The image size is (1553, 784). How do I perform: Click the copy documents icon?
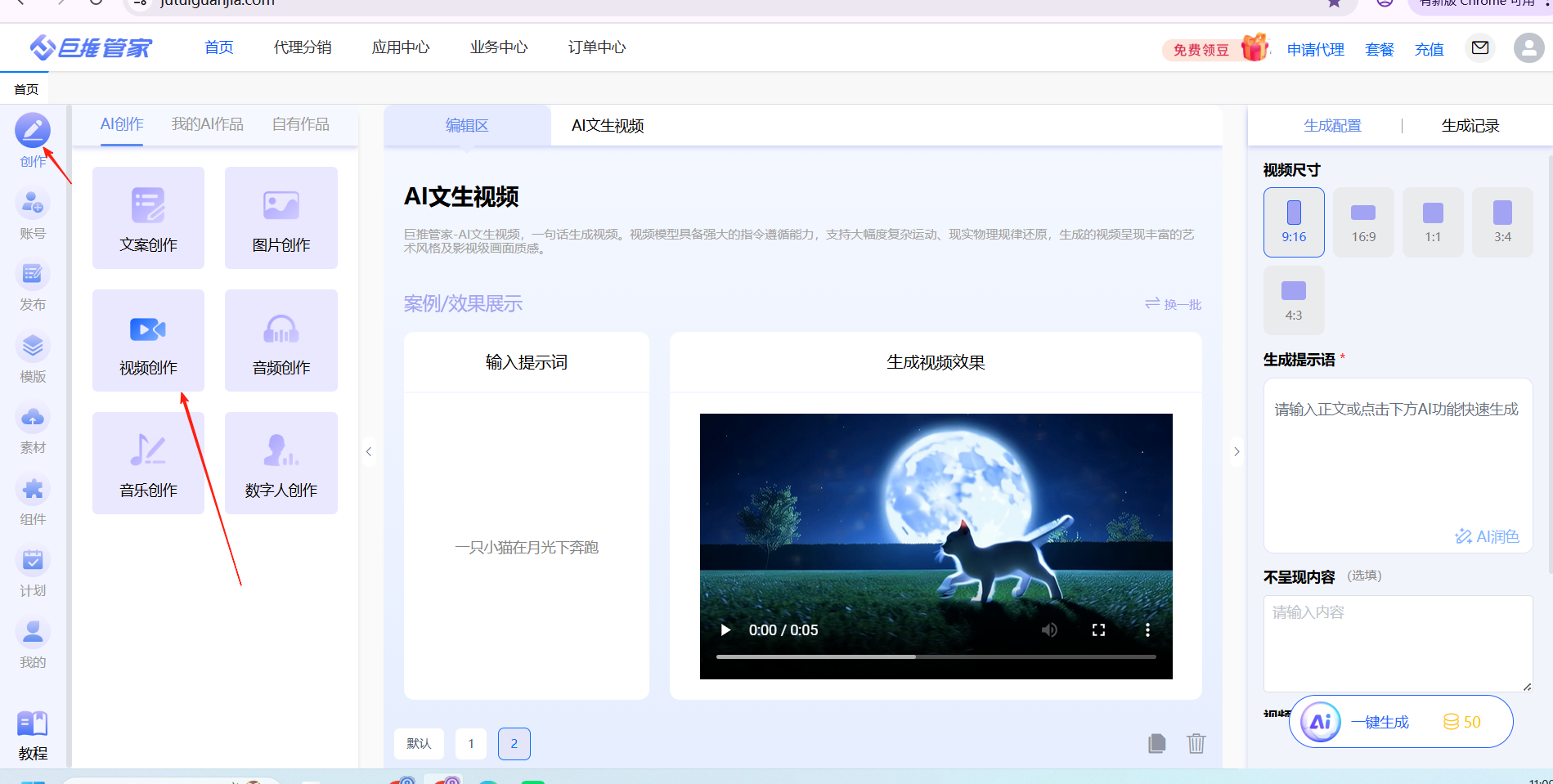(1156, 743)
